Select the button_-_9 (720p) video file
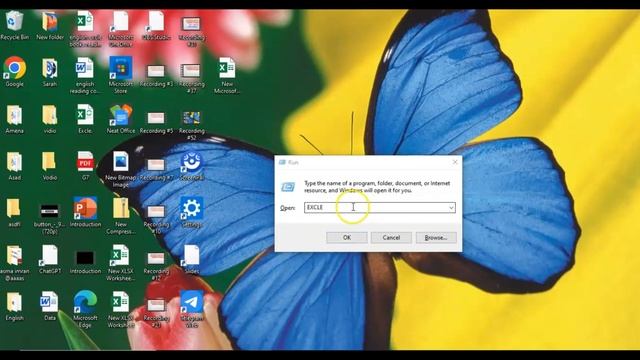 [x=50, y=219]
